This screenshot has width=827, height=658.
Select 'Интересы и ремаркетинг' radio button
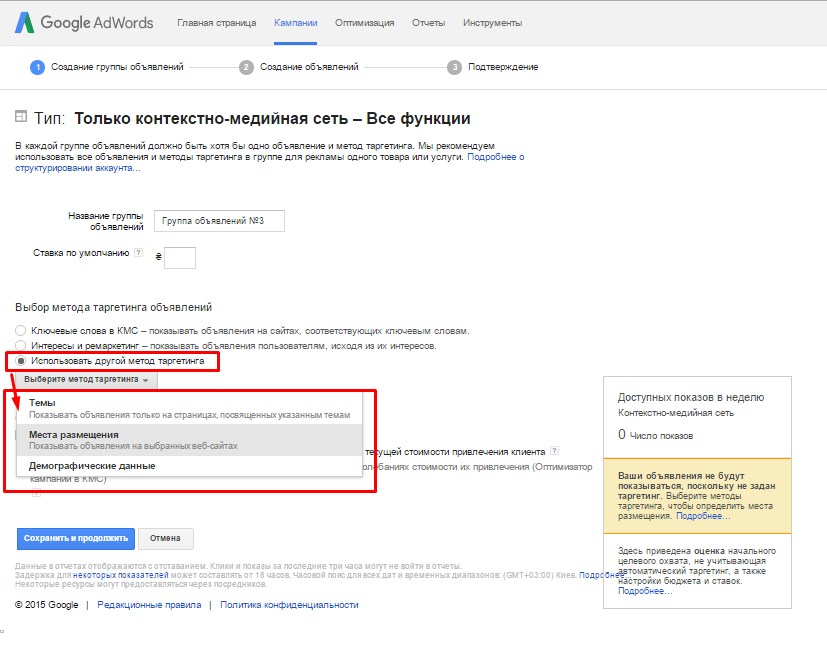tap(21, 345)
